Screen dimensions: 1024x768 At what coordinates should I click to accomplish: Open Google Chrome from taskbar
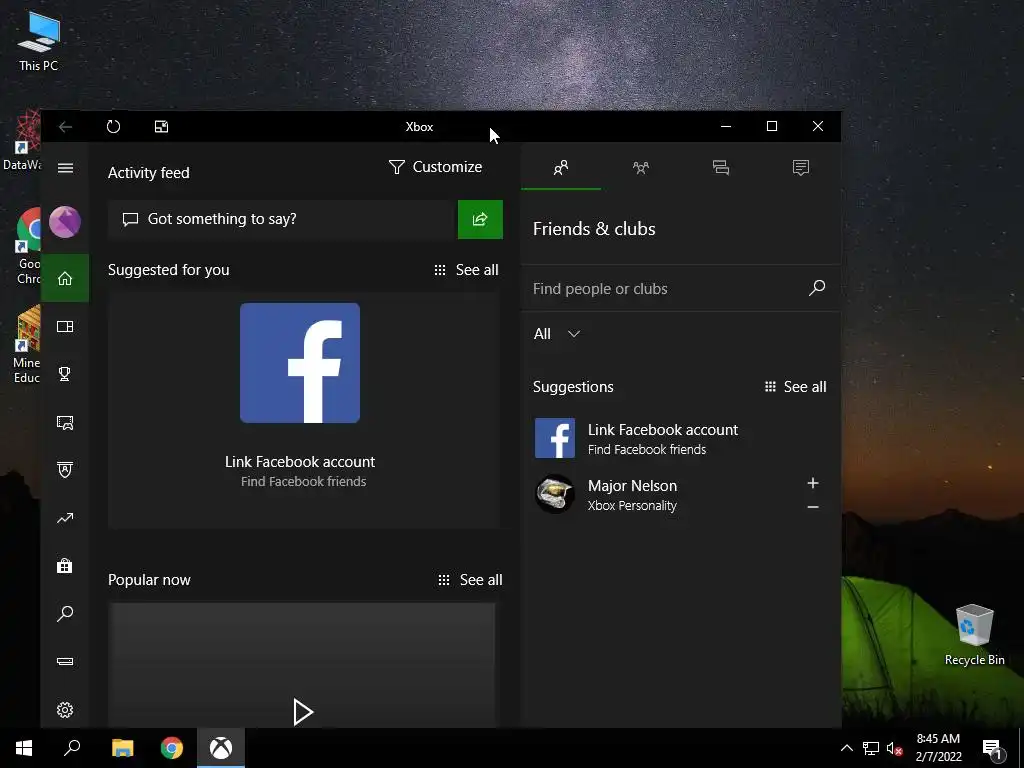point(172,748)
